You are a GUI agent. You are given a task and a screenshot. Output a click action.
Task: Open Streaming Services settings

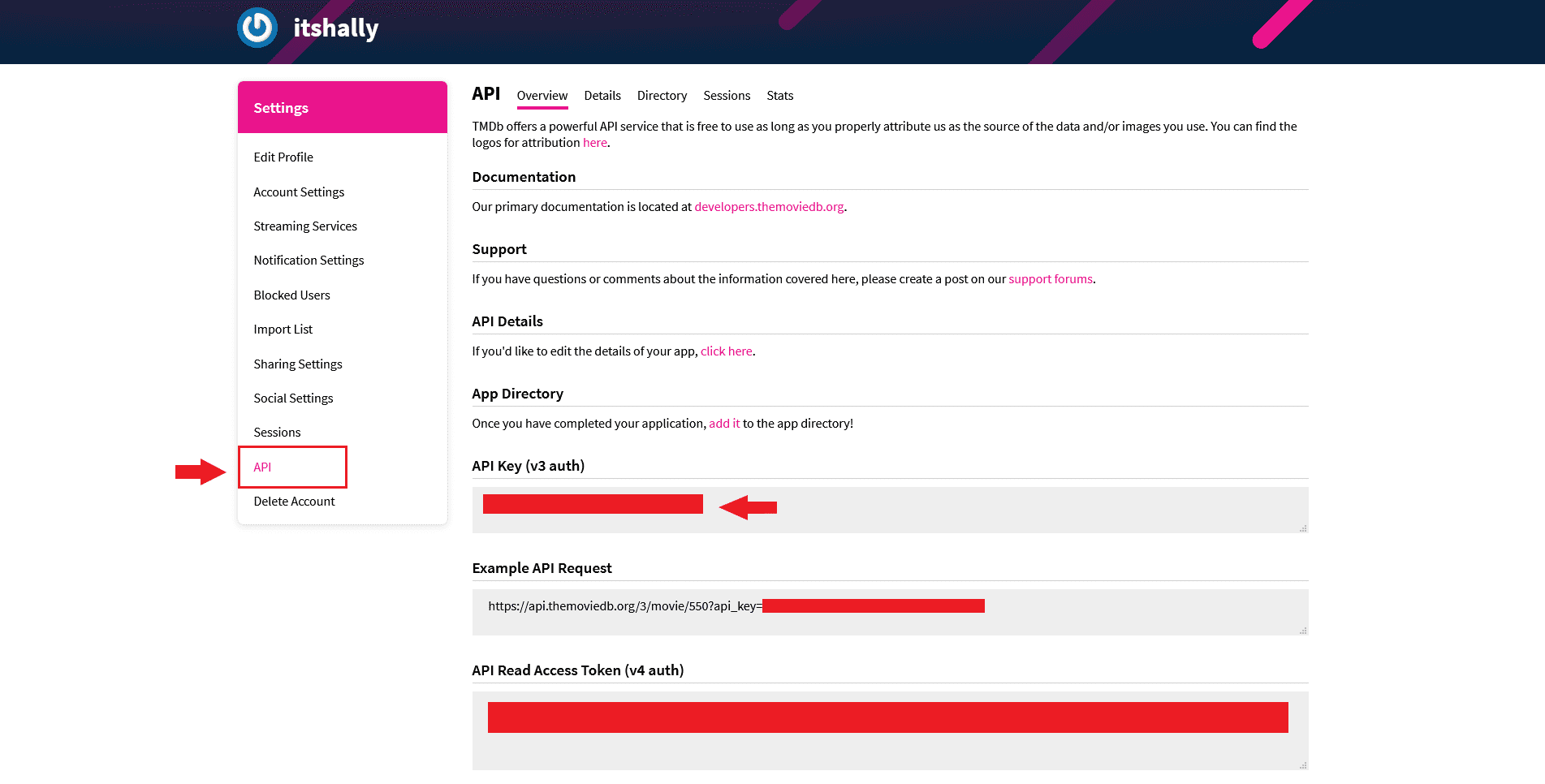pos(304,226)
